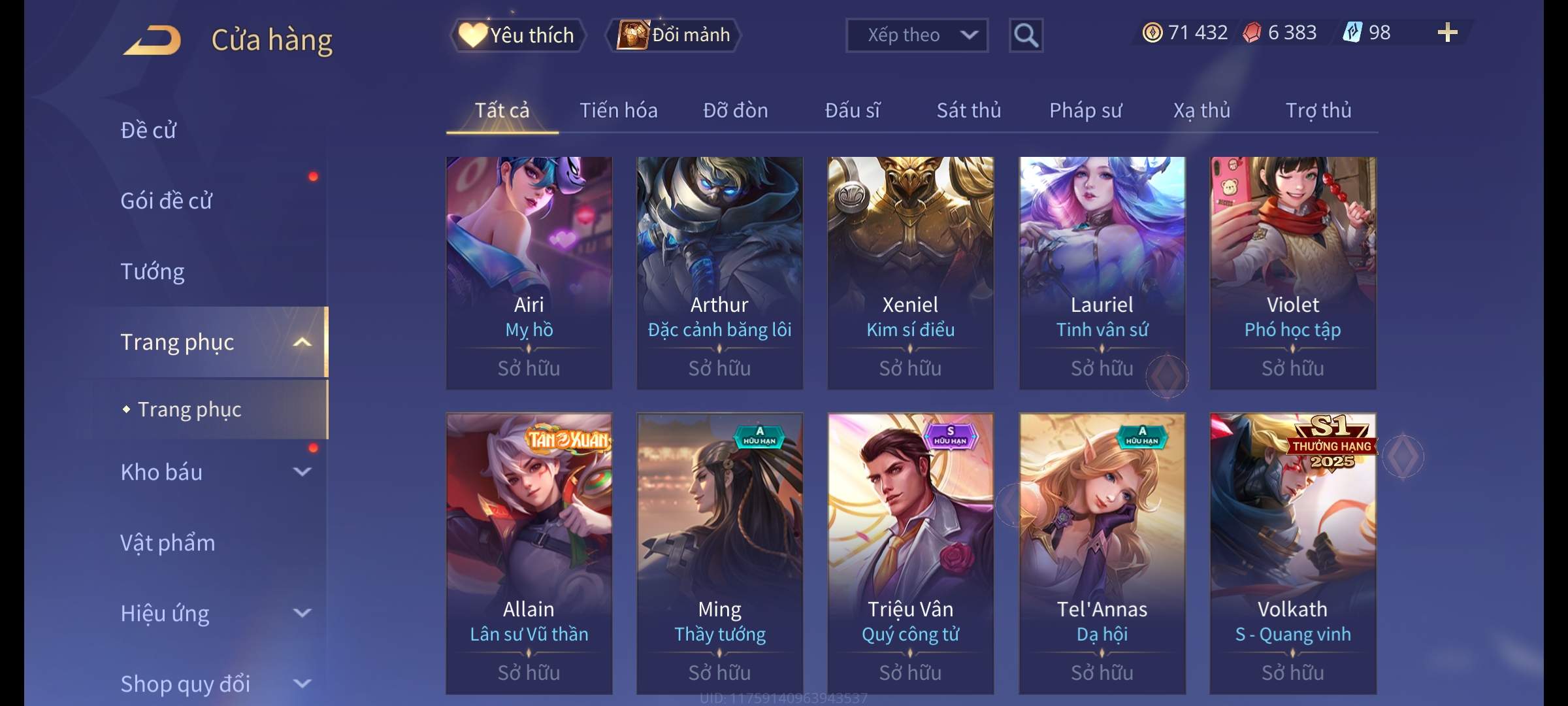Tap the blue voucher currency icon
The height and width of the screenshot is (706, 1568).
tap(1352, 32)
